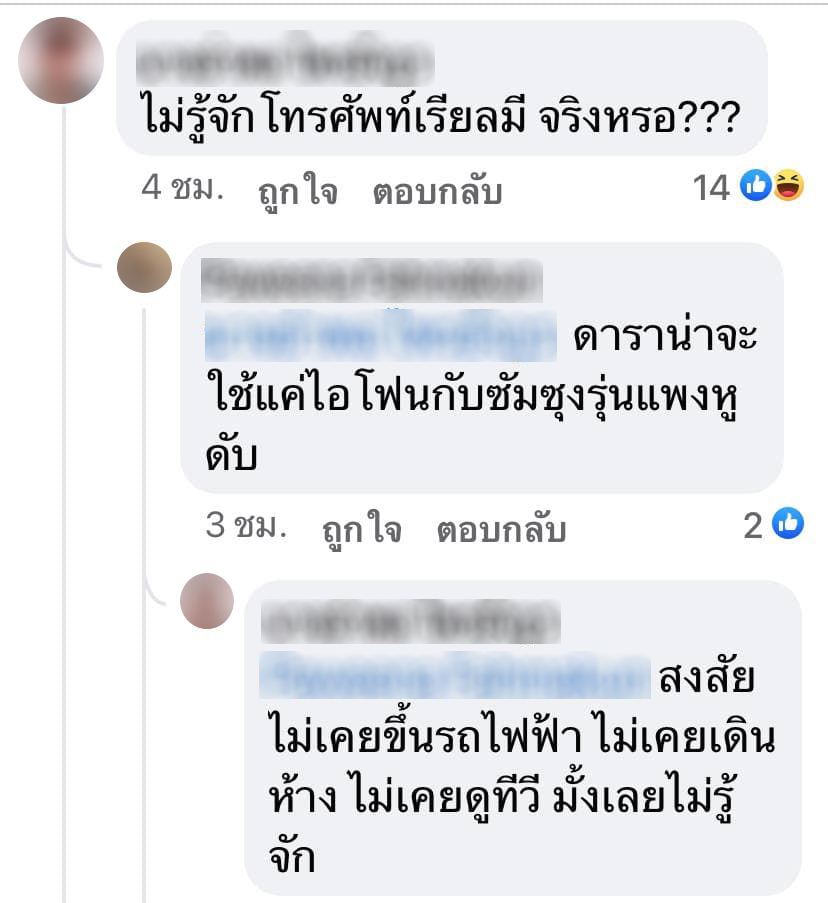Open the third commenter's round avatar
Viewport: 828px width, 903px height.
point(207,601)
